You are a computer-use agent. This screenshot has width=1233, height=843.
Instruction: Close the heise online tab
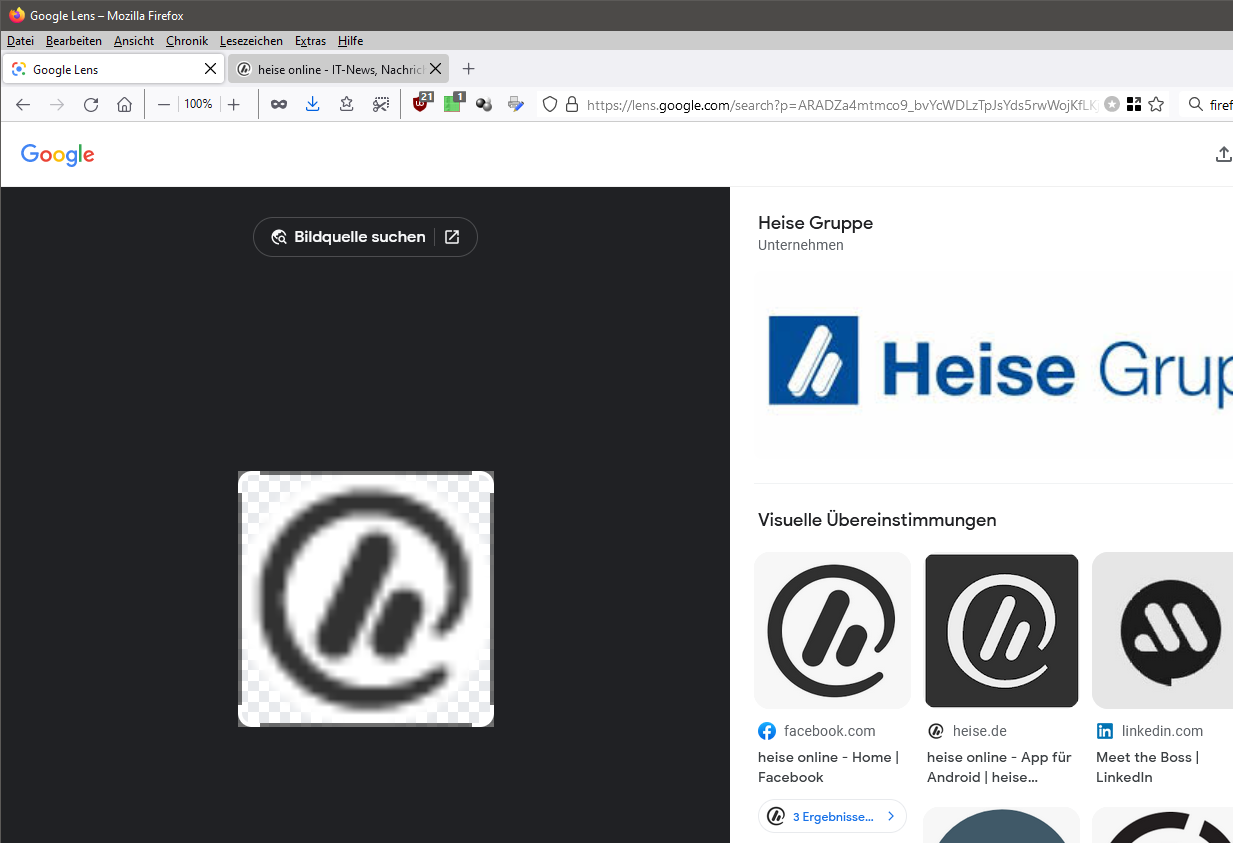coord(435,69)
